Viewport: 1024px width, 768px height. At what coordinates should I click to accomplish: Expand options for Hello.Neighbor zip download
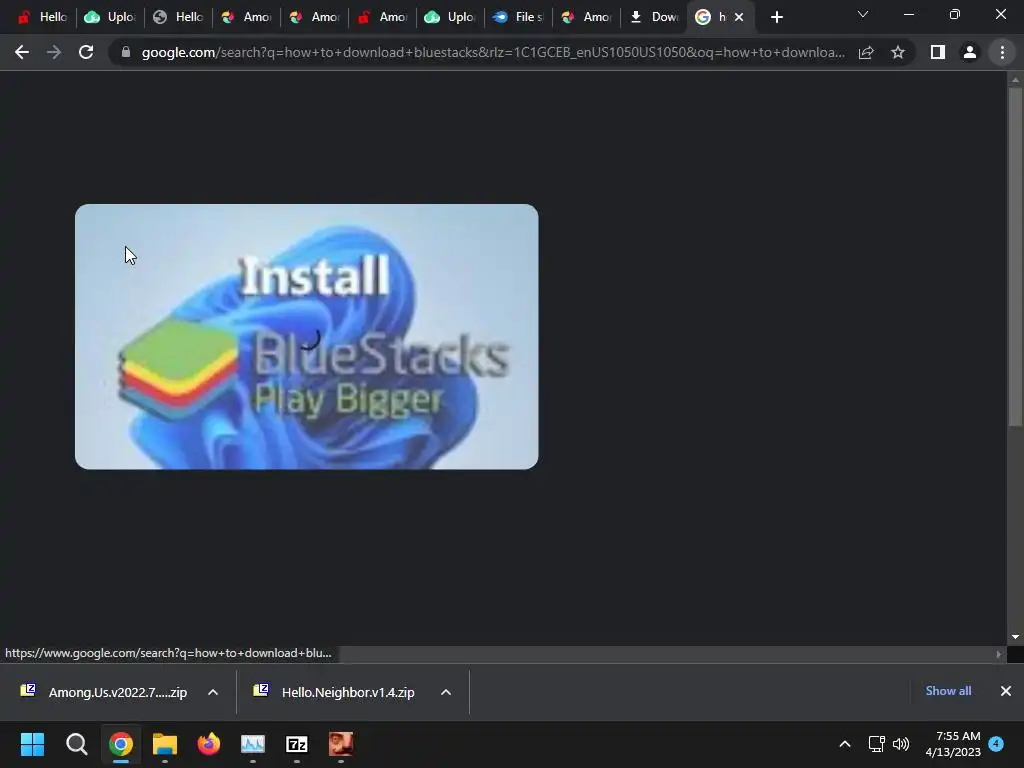[x=446, y=692]
